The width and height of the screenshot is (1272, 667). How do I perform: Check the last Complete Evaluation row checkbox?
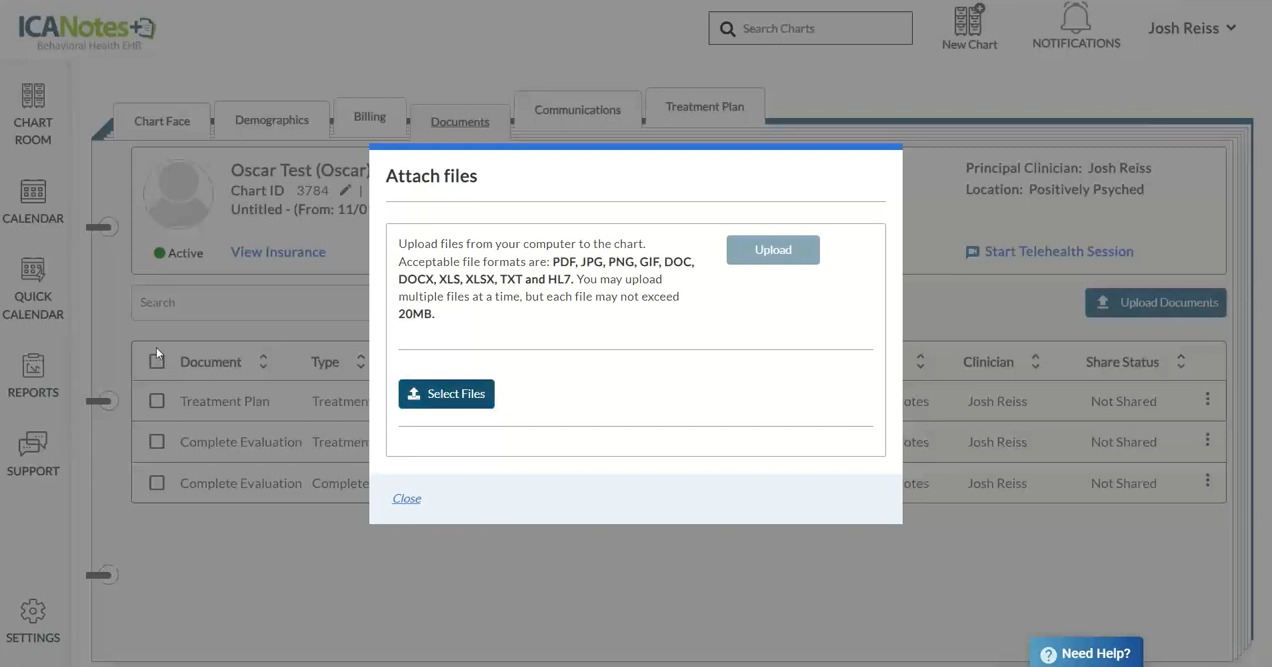click(157, 483)
